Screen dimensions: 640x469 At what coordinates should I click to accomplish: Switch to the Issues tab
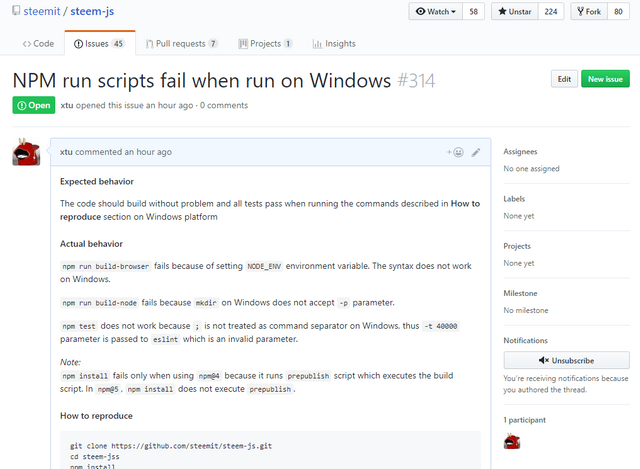(100, 44)
